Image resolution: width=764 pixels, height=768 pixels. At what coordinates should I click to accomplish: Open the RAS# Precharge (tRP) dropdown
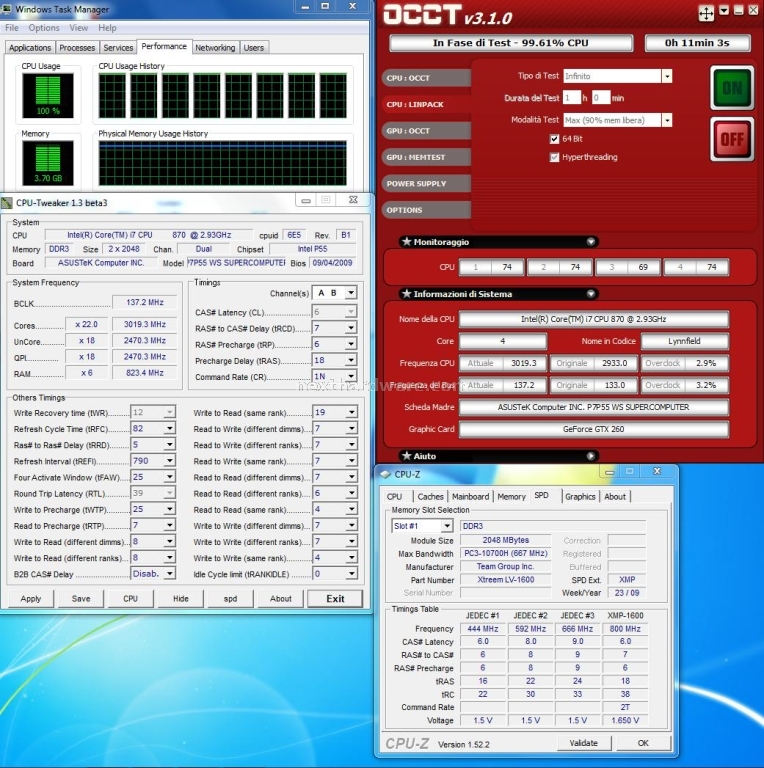coord(351,344)
